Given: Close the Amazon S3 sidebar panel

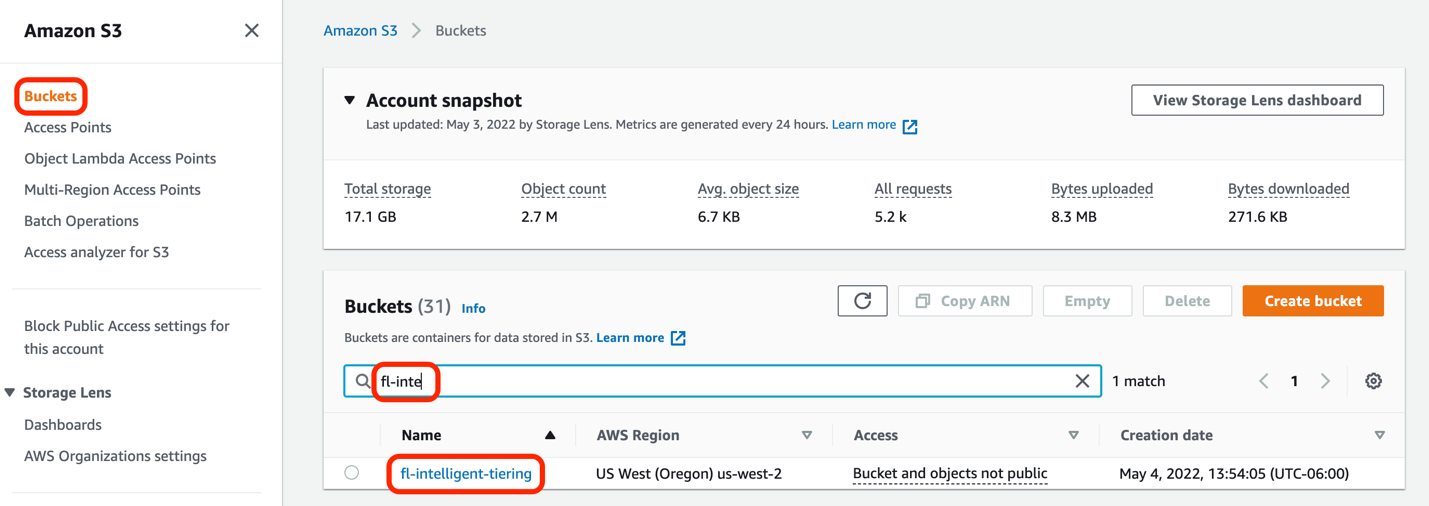Looking at the screenshot, I should point(252,31).
